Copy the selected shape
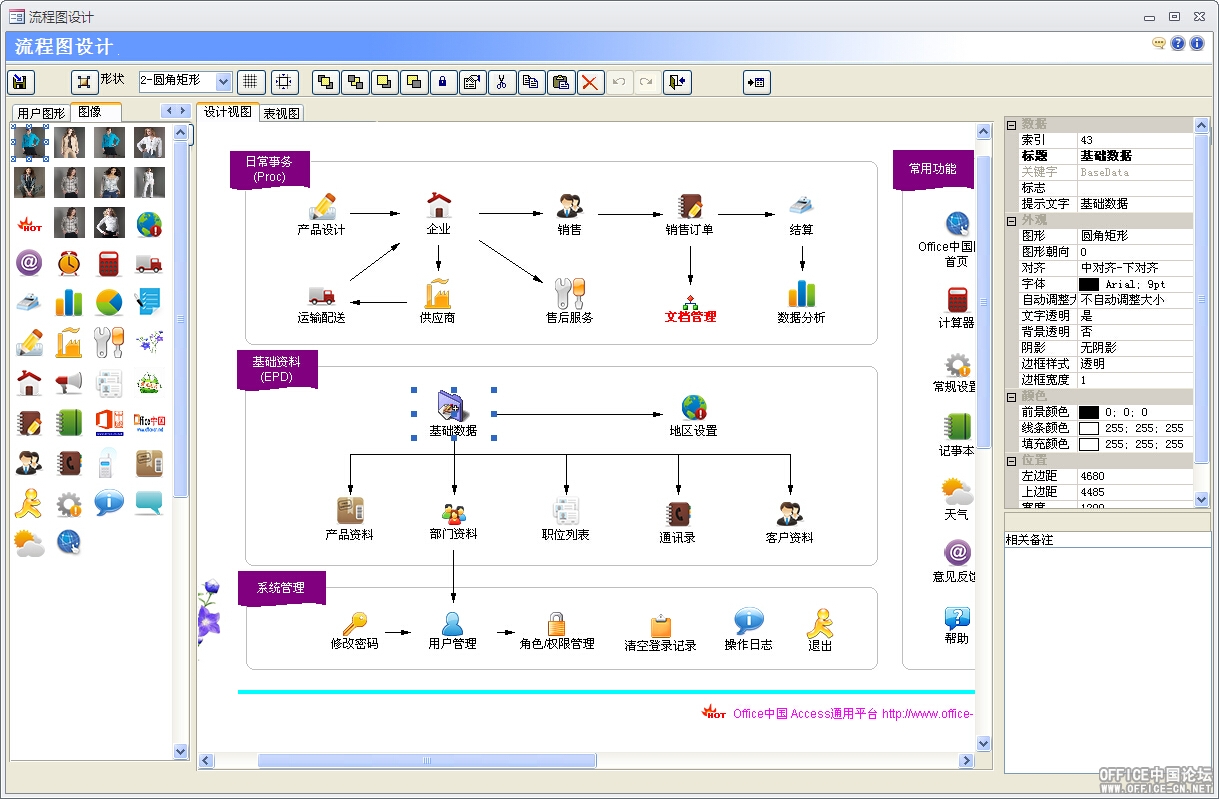1219x799 pixels. pyautogui.click(x=532, y=82)
